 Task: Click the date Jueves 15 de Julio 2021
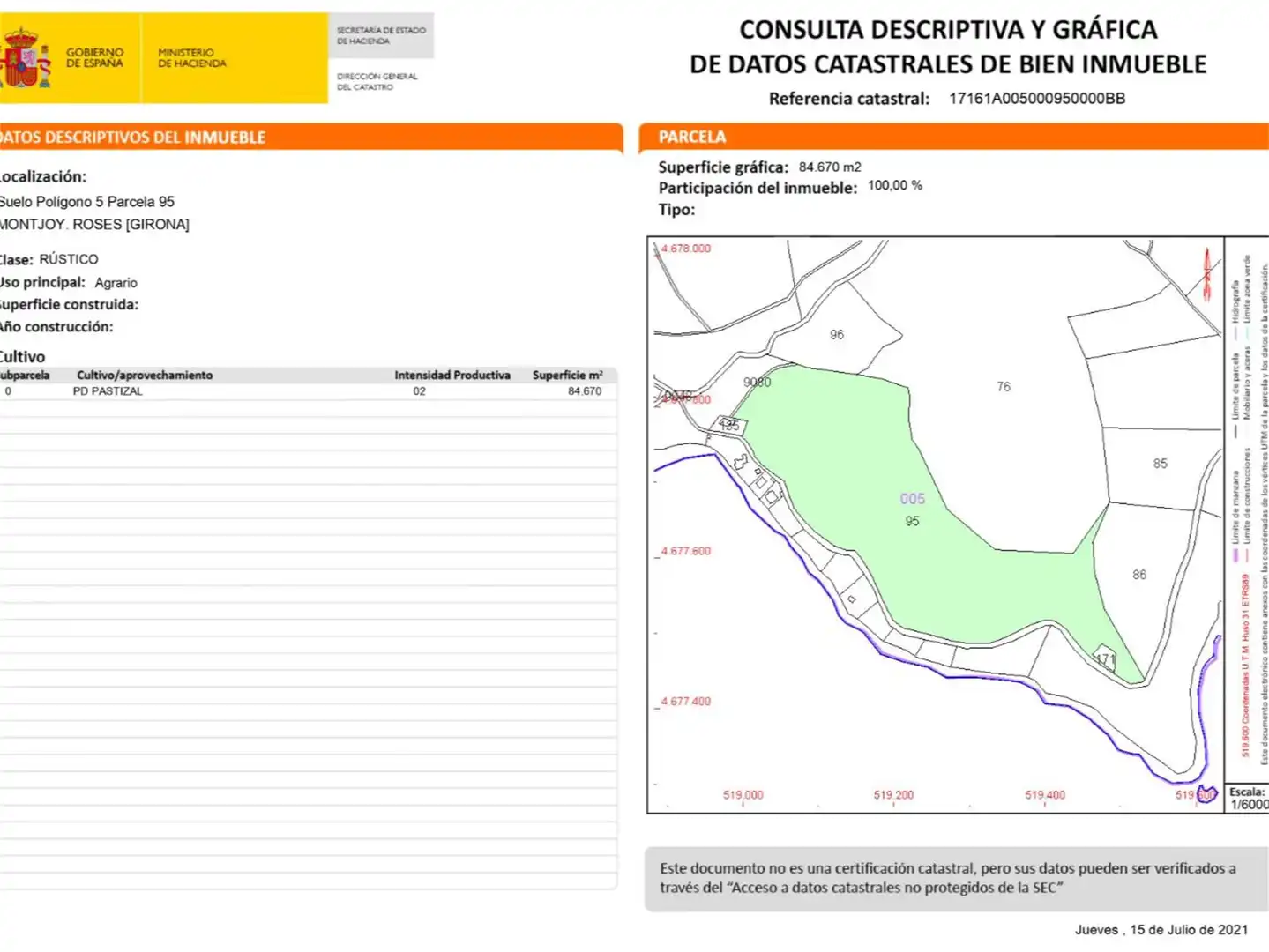click(x=1161, y=930)
